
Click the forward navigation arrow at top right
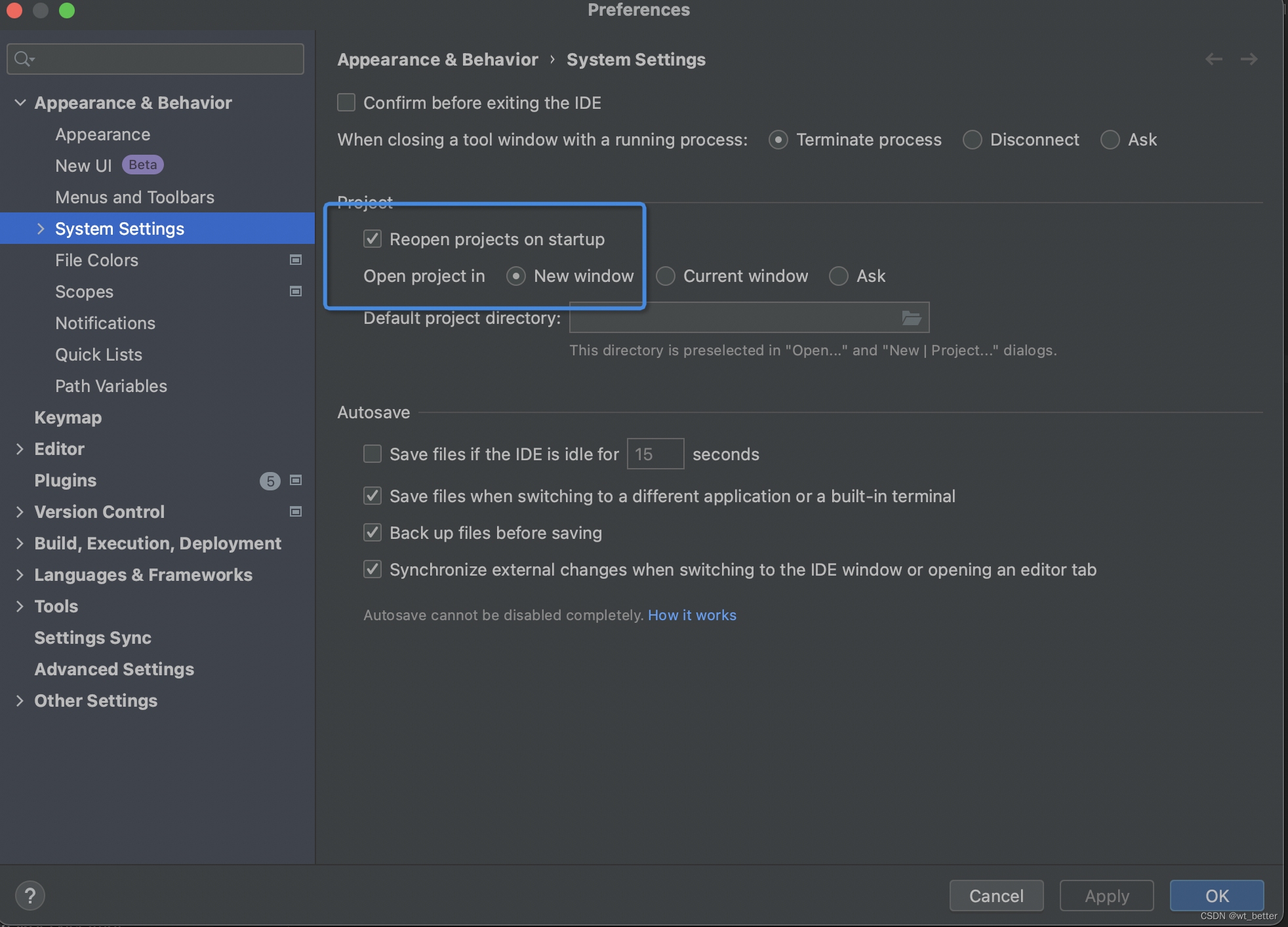[1249, 59]
